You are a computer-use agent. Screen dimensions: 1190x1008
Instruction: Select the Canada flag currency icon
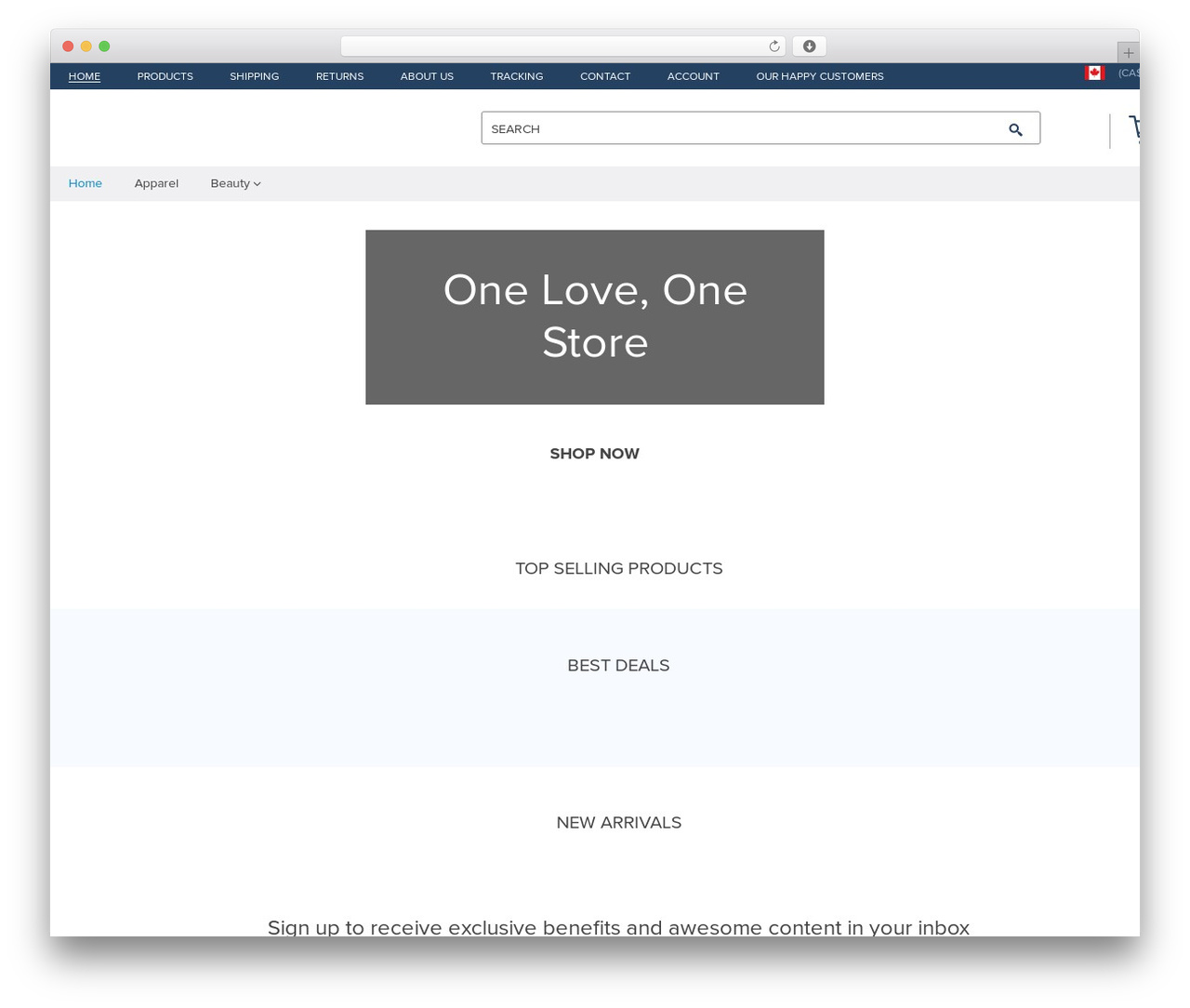click(1094, 73)
